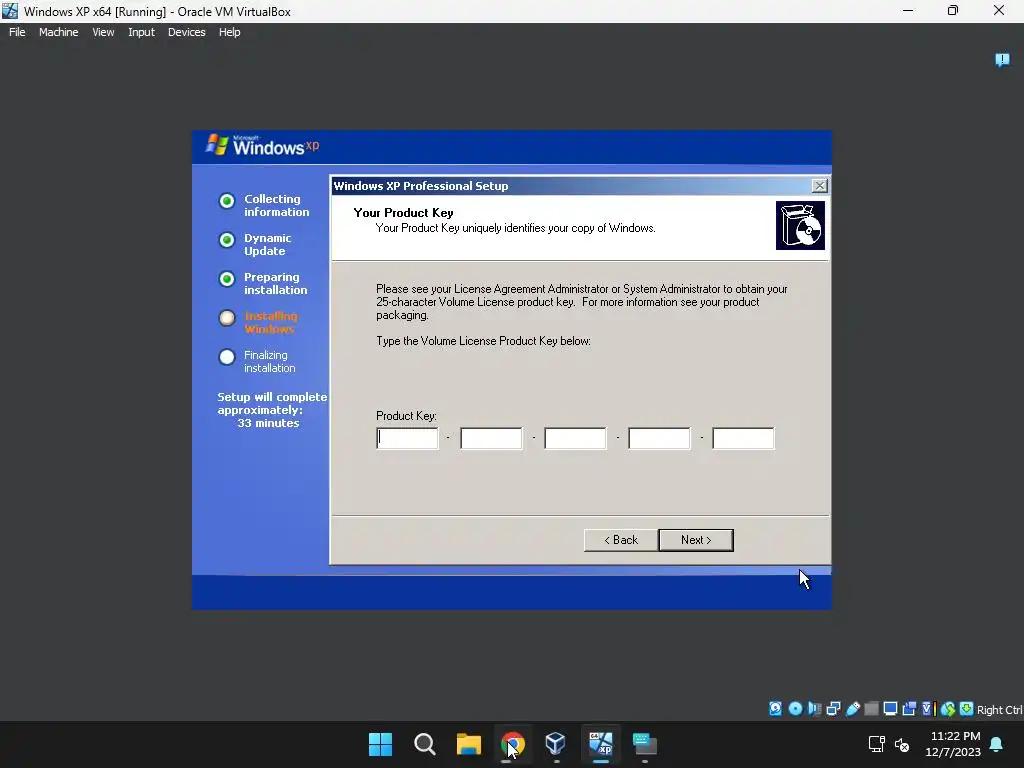The image size is (1024, 768).
Task: Focus the first Product Key field
Action: tap(408, 438)
